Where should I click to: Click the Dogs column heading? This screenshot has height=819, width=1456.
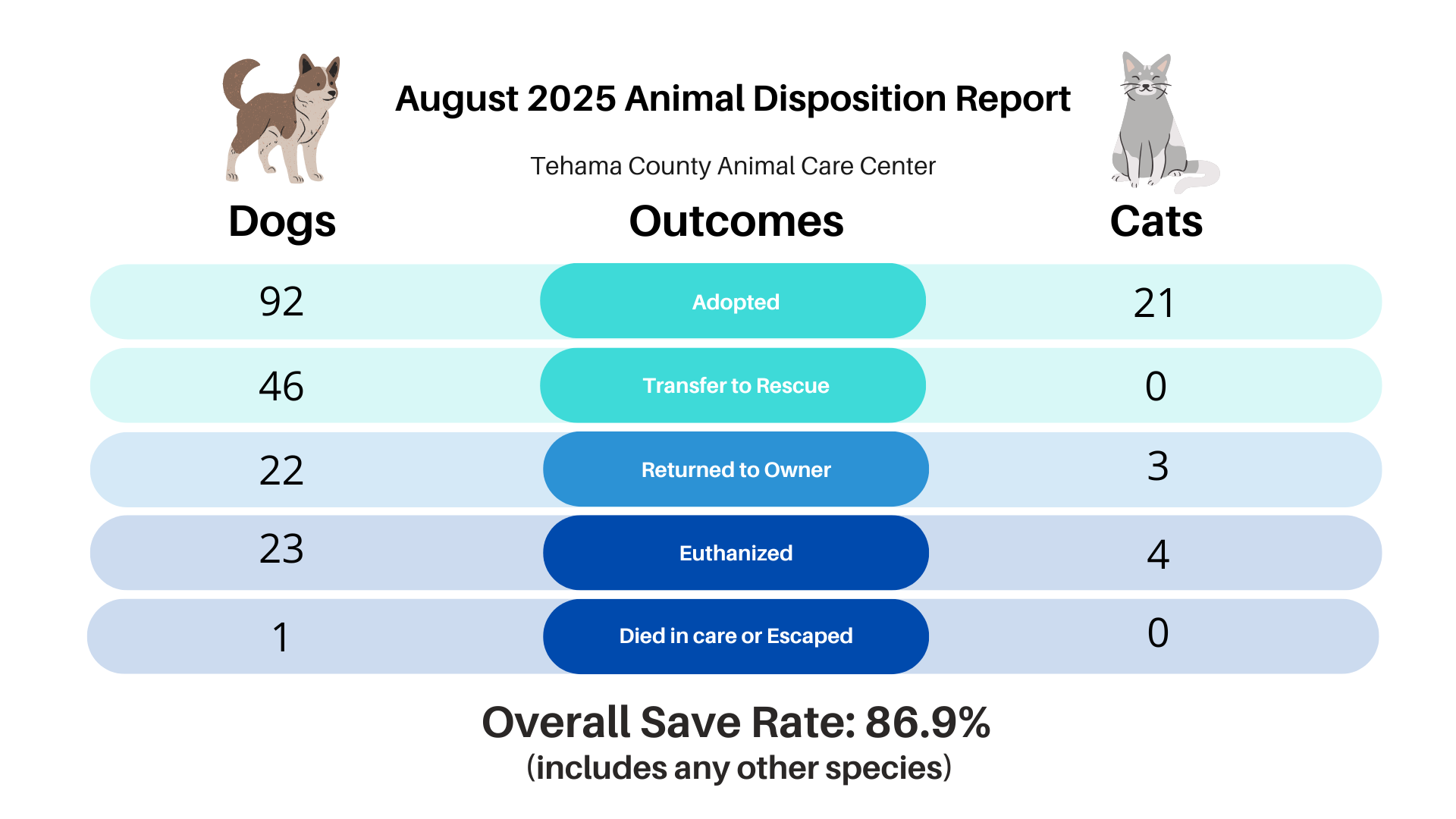[x=282, y=221]
